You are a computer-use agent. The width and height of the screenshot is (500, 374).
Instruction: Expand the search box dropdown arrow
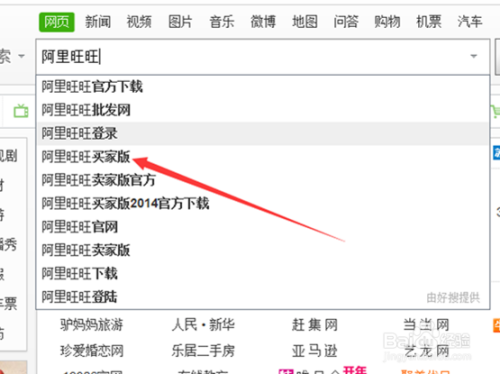474,56
